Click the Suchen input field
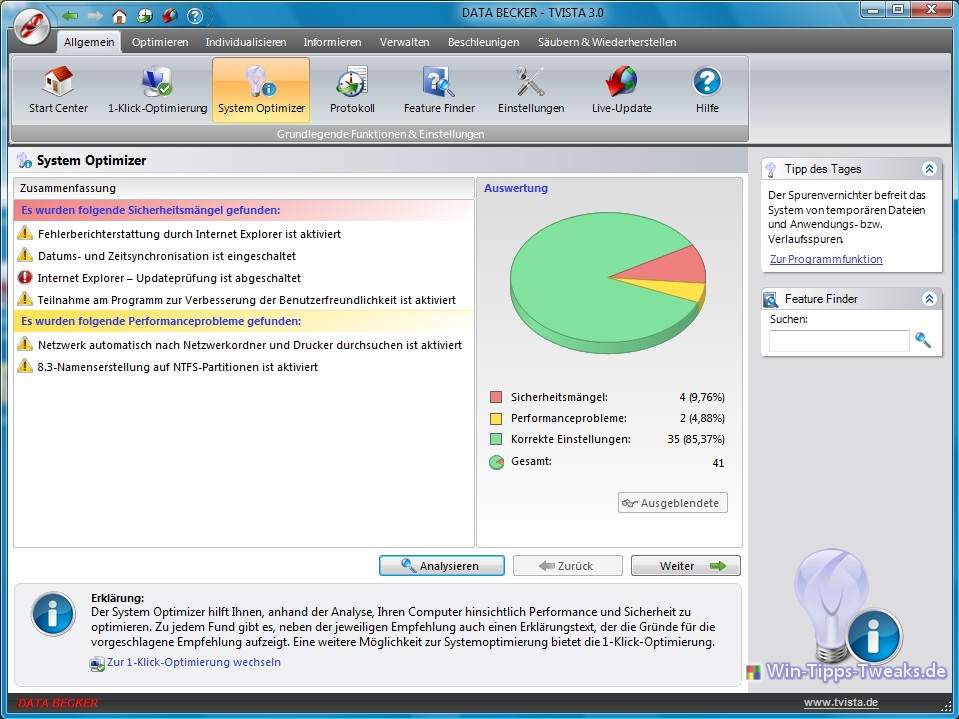 (x=839, y=341)
